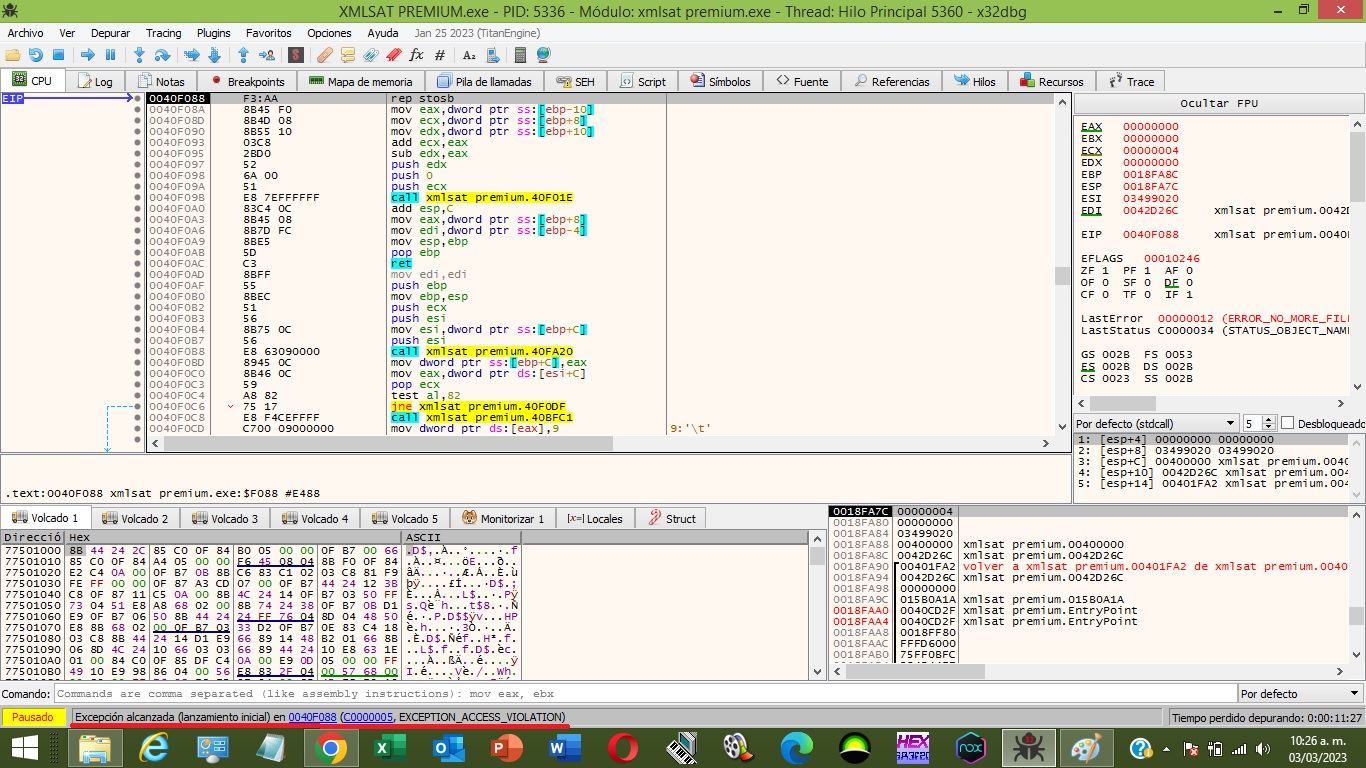Focus the Comando input field
This screenshot has height=768, width=1366.
(645, 693)
